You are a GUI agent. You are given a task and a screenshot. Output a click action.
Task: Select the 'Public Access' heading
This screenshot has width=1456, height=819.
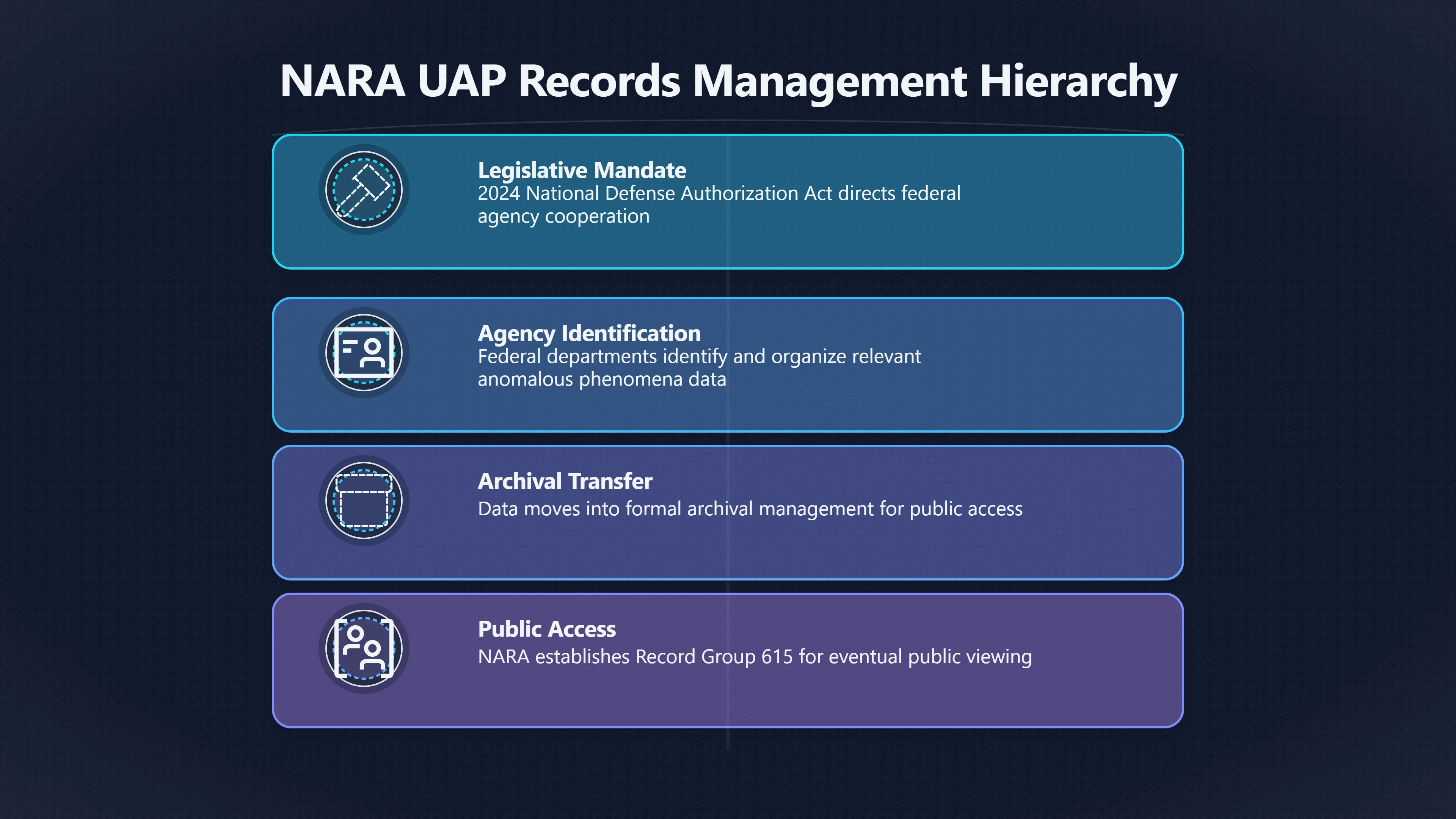(x=546, y=629)
